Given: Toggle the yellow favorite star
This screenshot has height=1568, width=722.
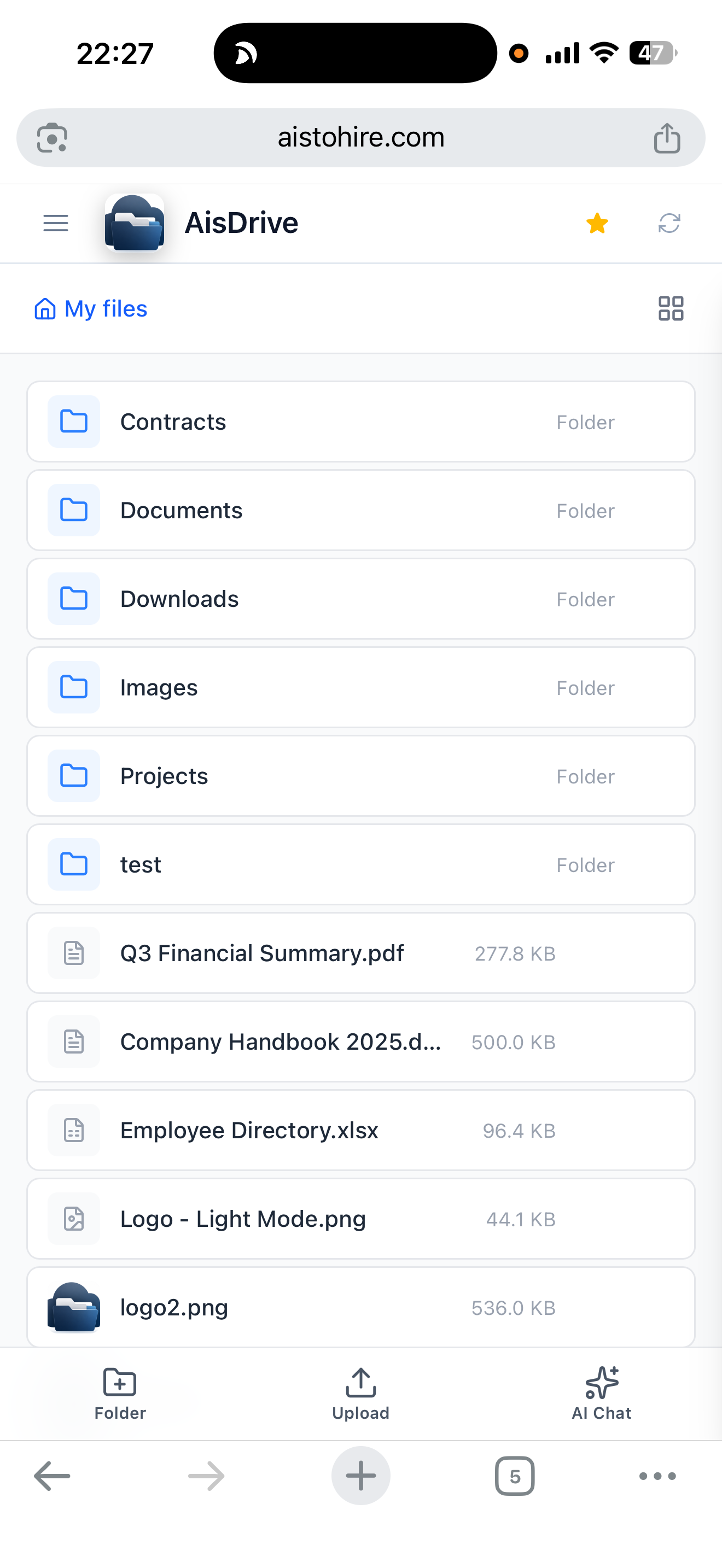Looking at the screenshot, I should click(597, 224).
